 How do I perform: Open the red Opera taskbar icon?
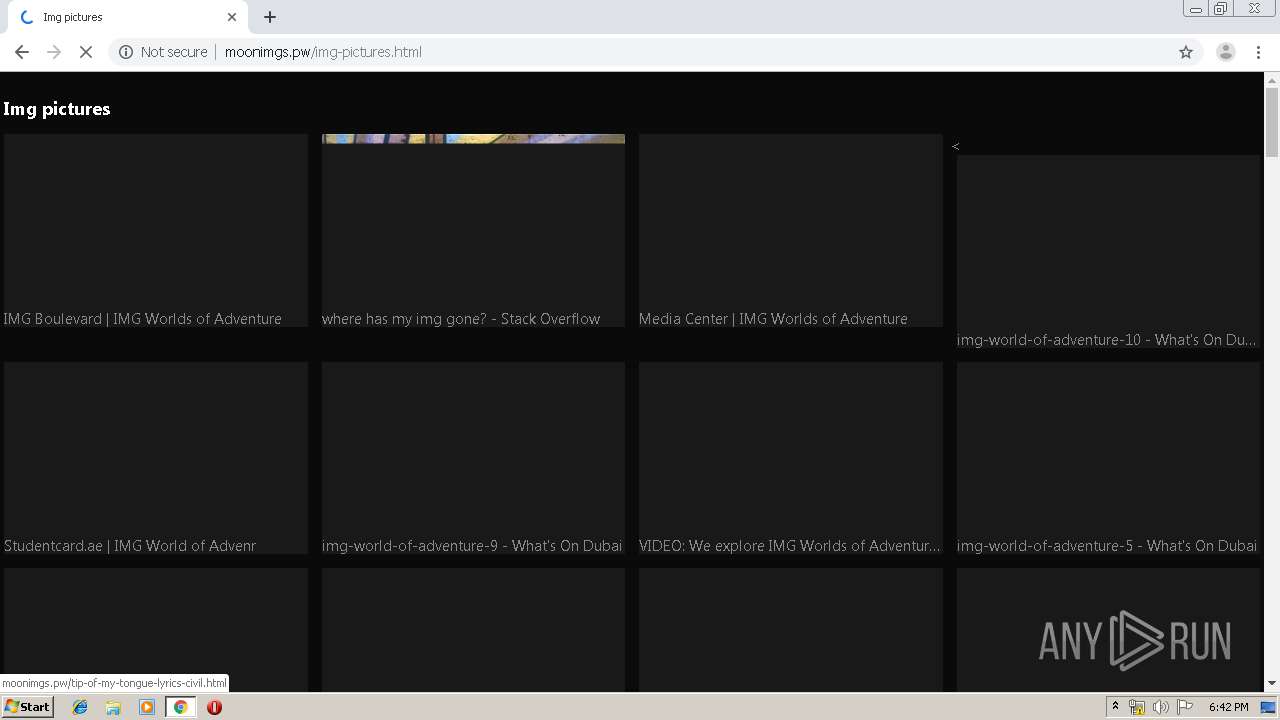click(214, 707)
